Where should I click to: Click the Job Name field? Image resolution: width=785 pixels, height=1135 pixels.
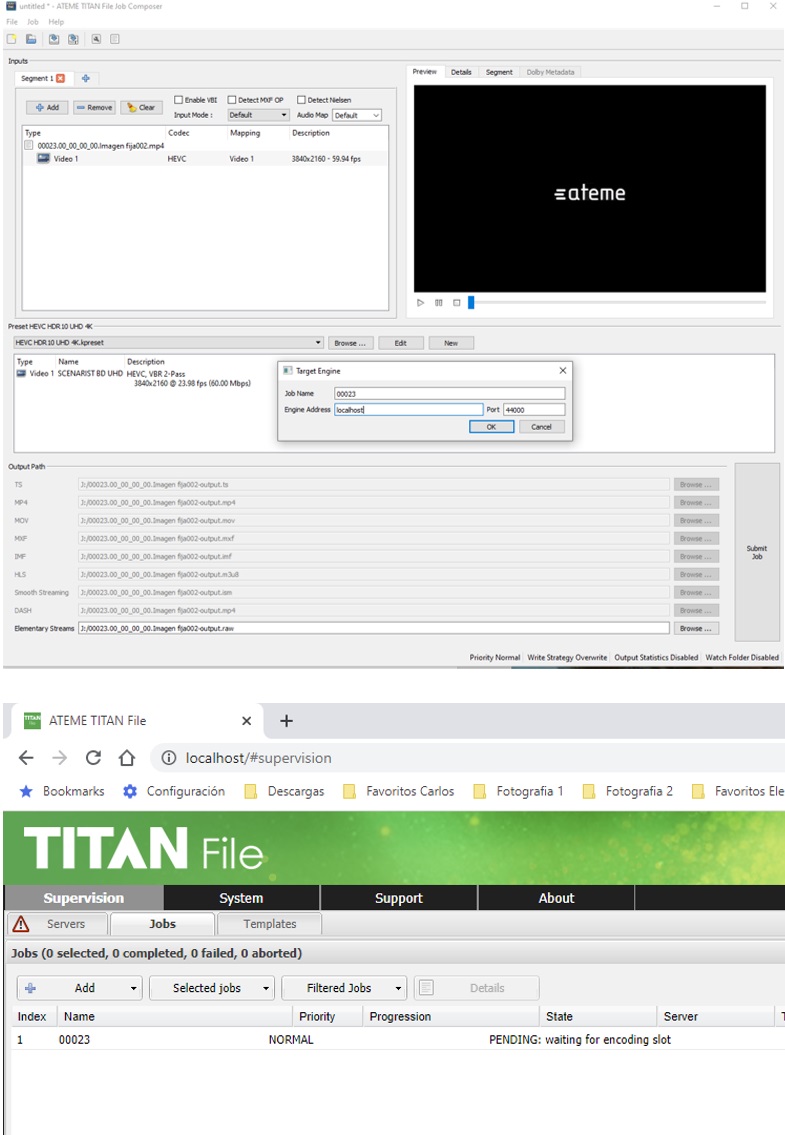click(x=449, y=394)
